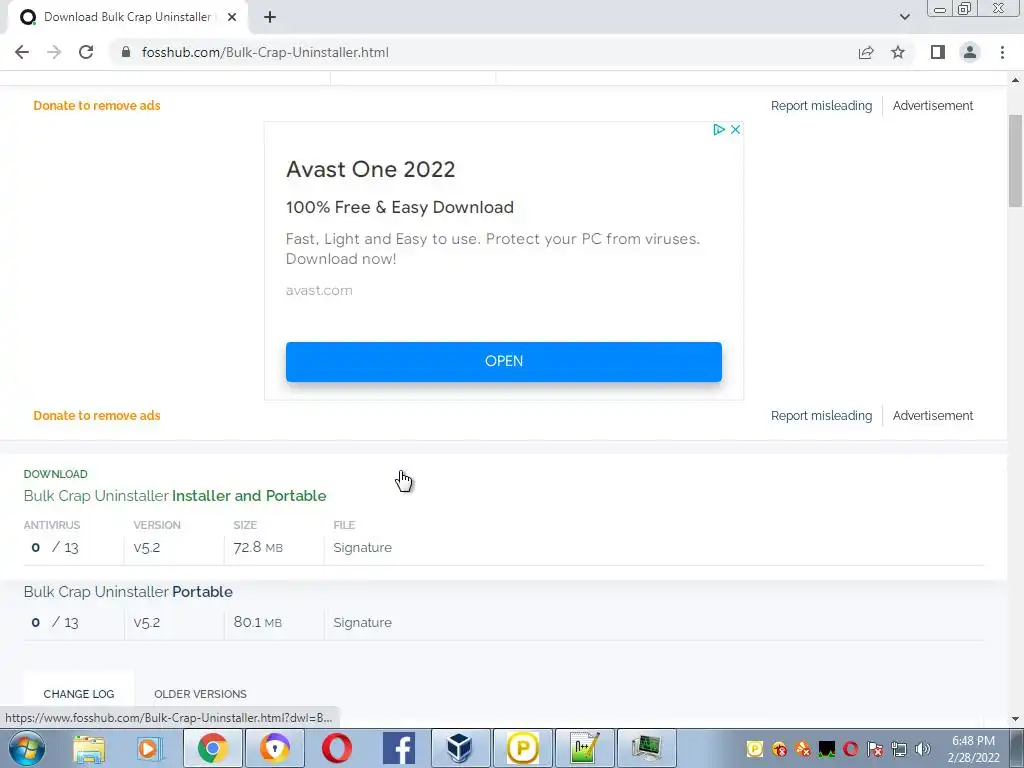Open the yellow P app in taskbar

(x=522, y=748)
